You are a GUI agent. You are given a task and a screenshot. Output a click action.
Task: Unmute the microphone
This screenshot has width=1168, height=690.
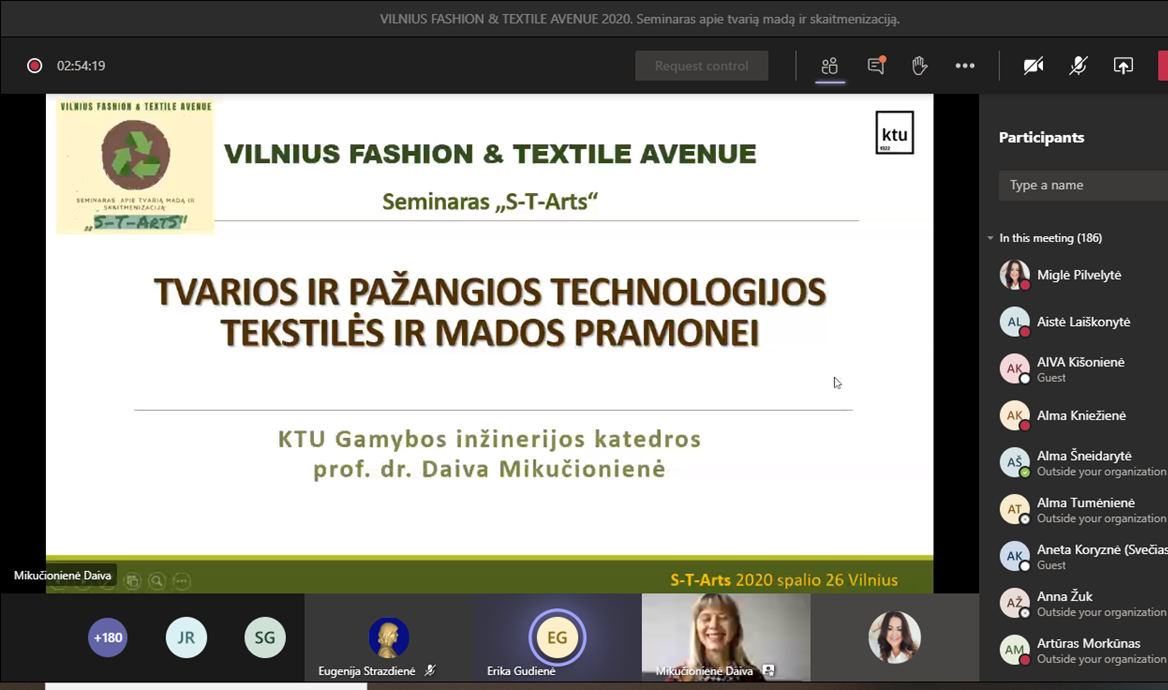tap(1078, 66)
